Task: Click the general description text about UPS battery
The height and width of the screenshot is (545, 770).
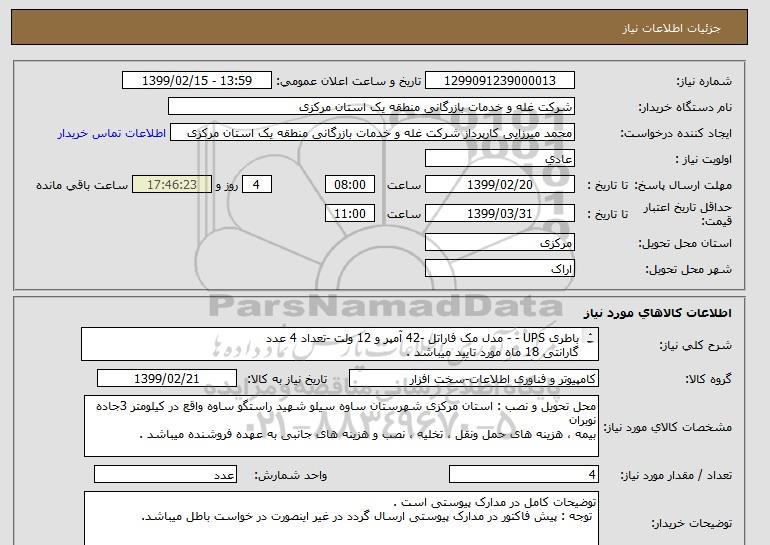Action: point(422,345)
